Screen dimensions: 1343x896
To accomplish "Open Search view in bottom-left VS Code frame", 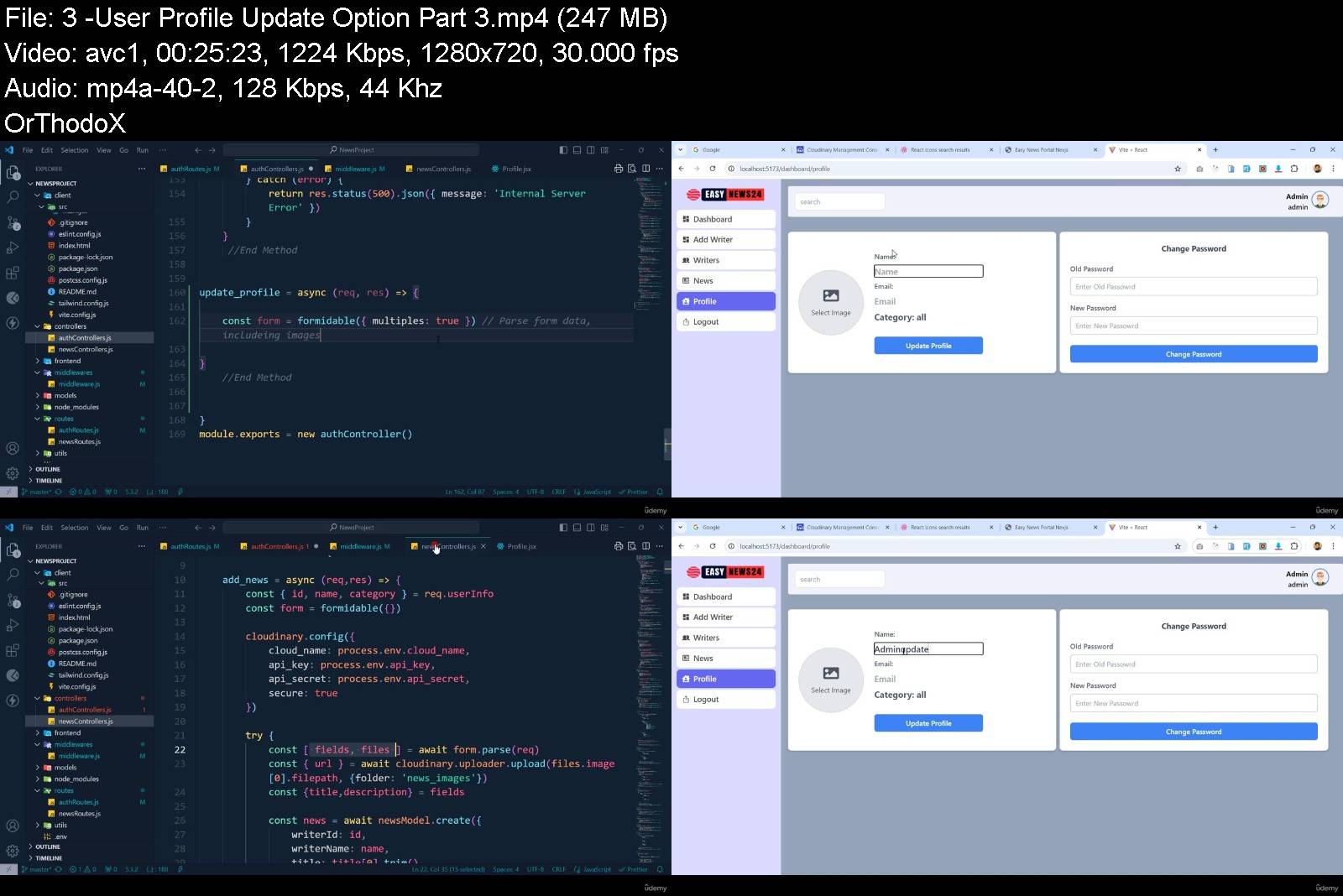I will (x=13, y=575).
